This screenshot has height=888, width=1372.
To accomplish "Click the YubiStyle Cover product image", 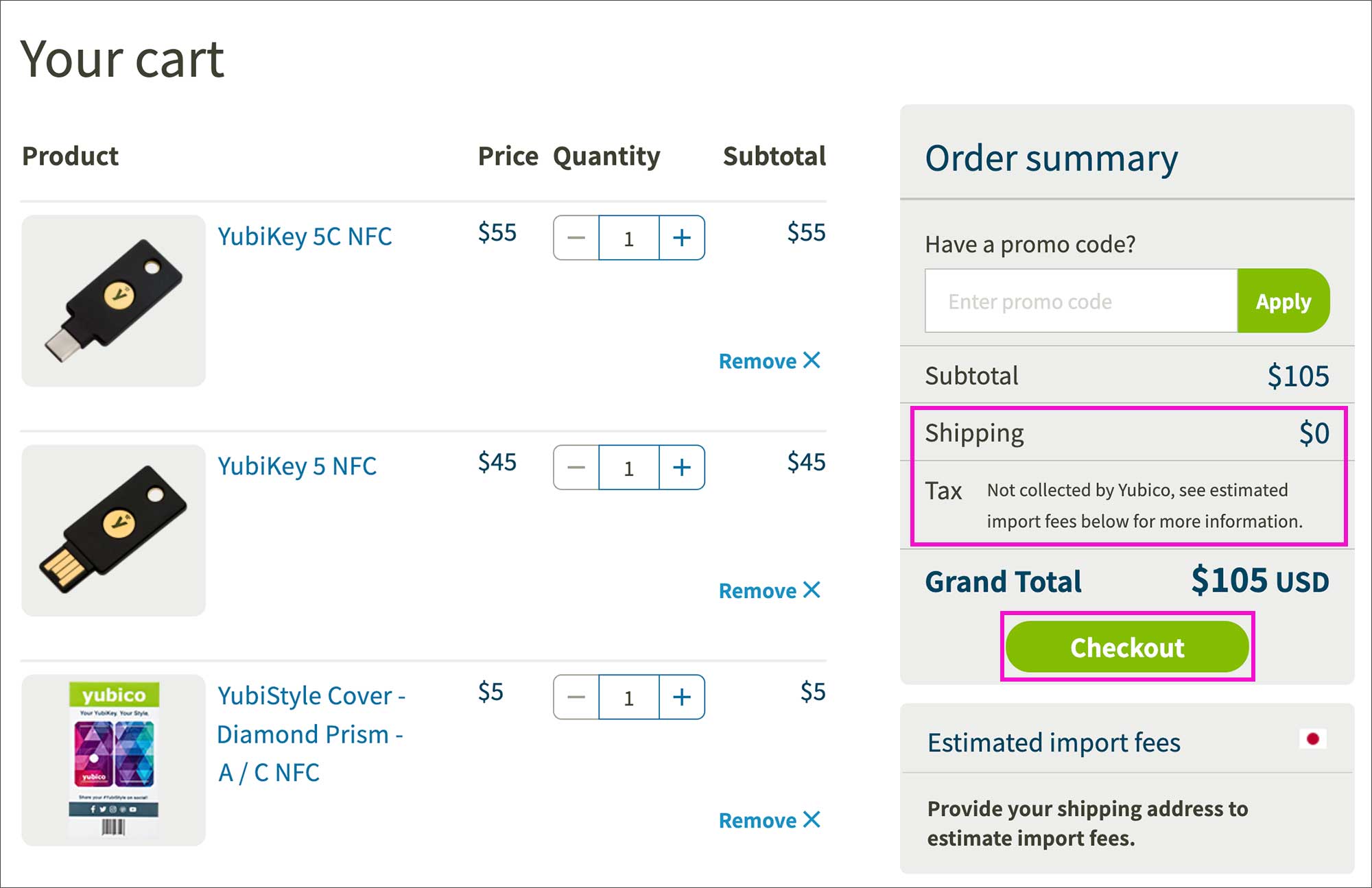I will tap(114, 760).
